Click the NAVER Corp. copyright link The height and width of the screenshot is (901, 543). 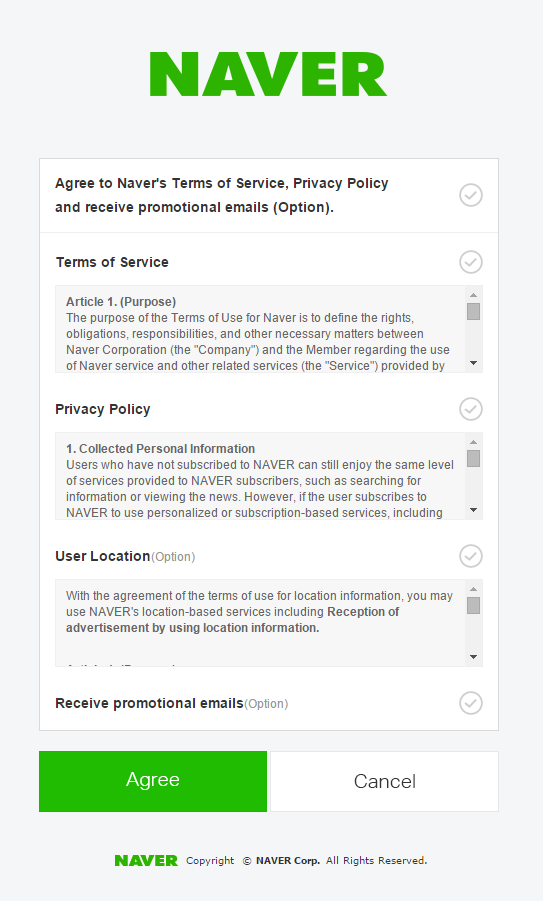(288, 861)
